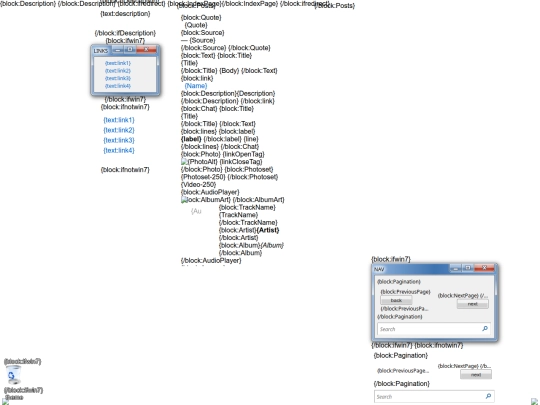Click the LINKS window title bar text
The image size is (540, 405).
click(101, 51)
